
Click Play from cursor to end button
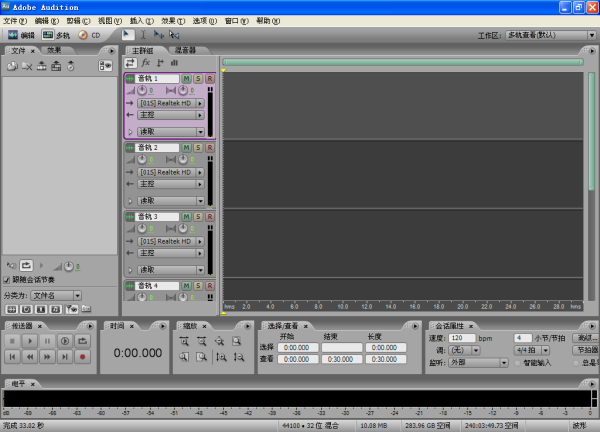click(65, 341)
